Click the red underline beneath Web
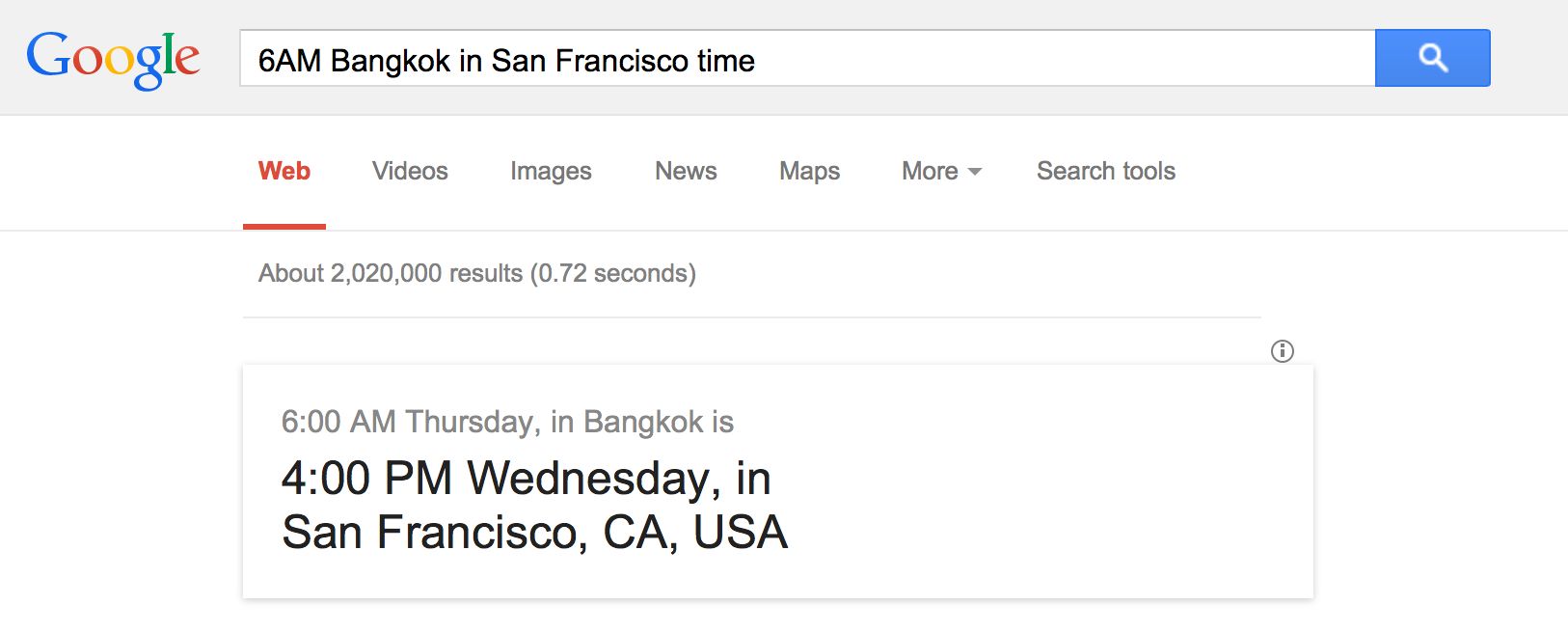This screenshot has width=1568, height=633. click(x=284, y=227)
